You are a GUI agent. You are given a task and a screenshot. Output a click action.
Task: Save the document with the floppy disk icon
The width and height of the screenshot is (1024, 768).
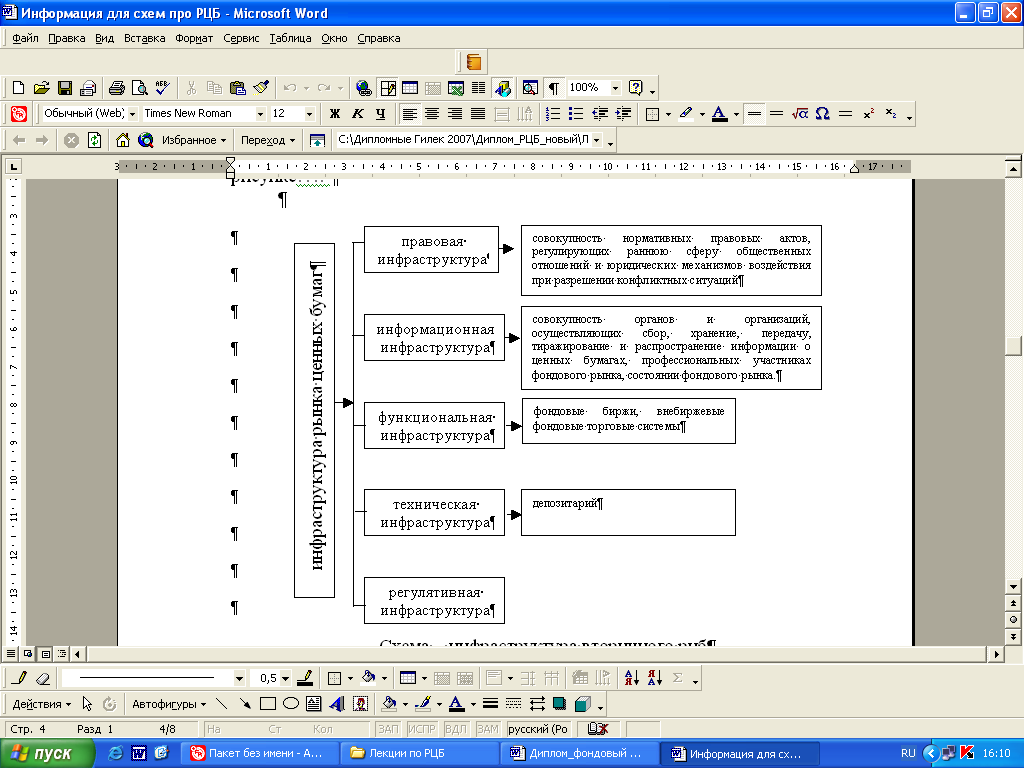tap(65, 88)
